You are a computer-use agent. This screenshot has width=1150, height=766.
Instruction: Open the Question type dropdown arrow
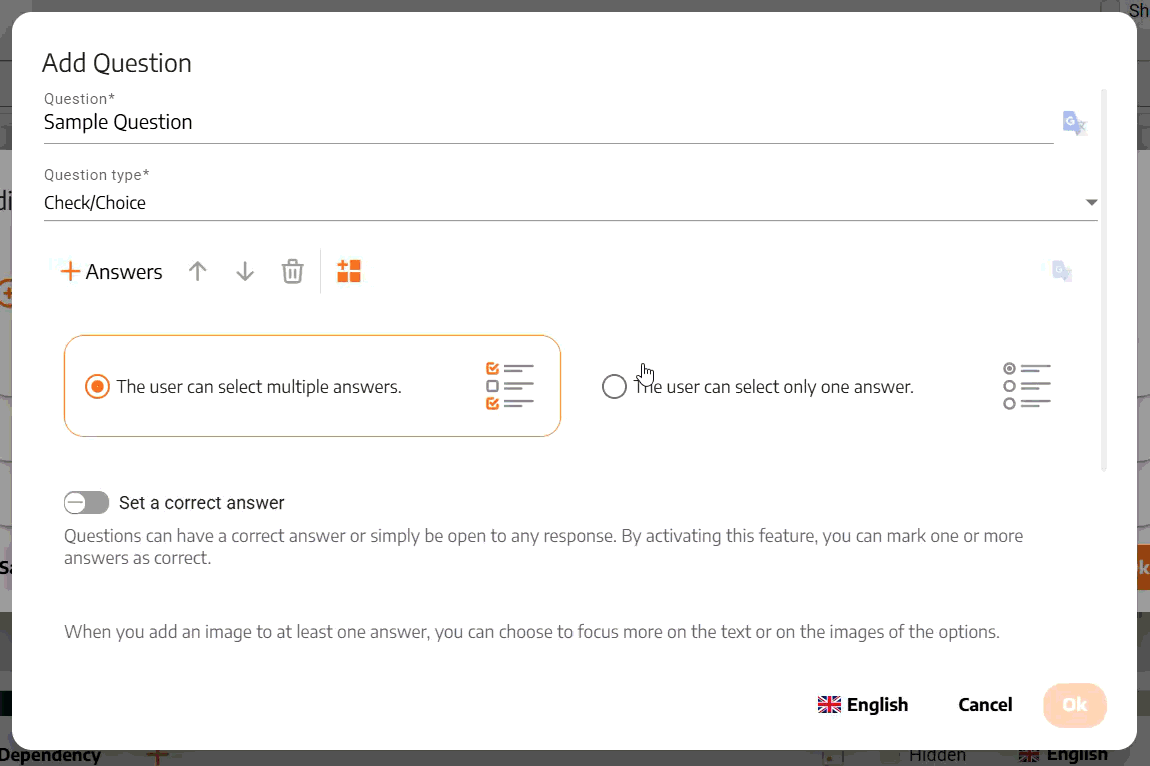point(1091,203)
